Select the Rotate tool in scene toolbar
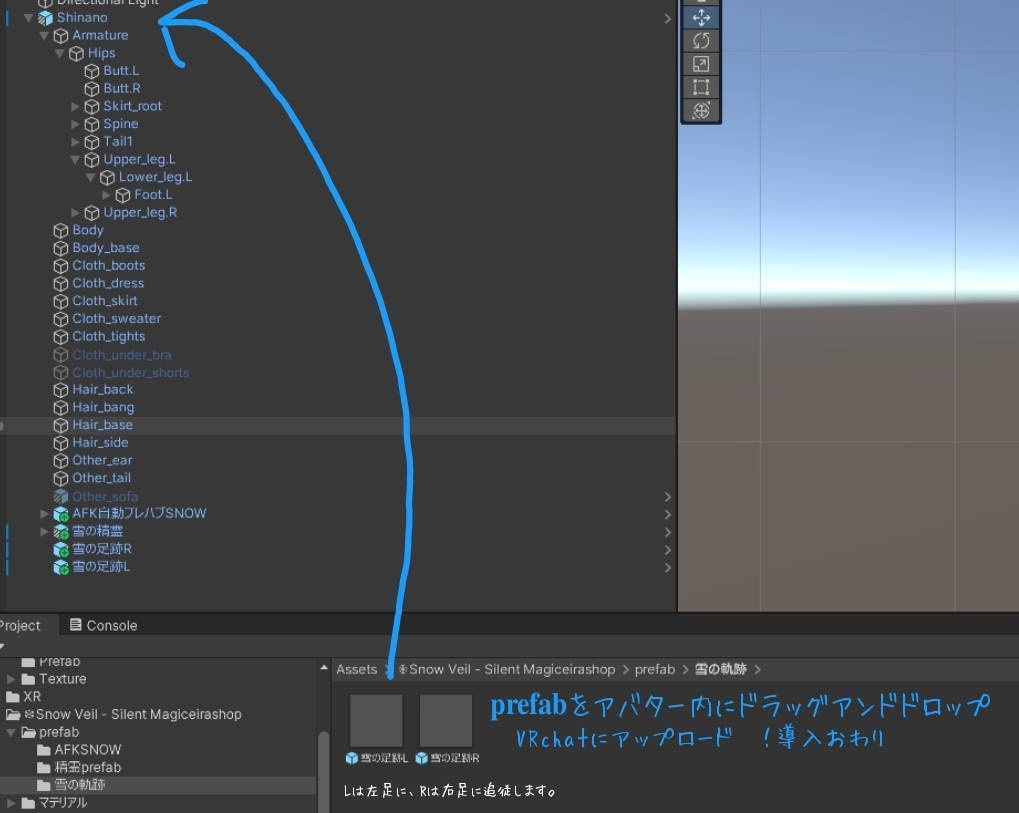The image size is (1019, 813). click(701, 41)
